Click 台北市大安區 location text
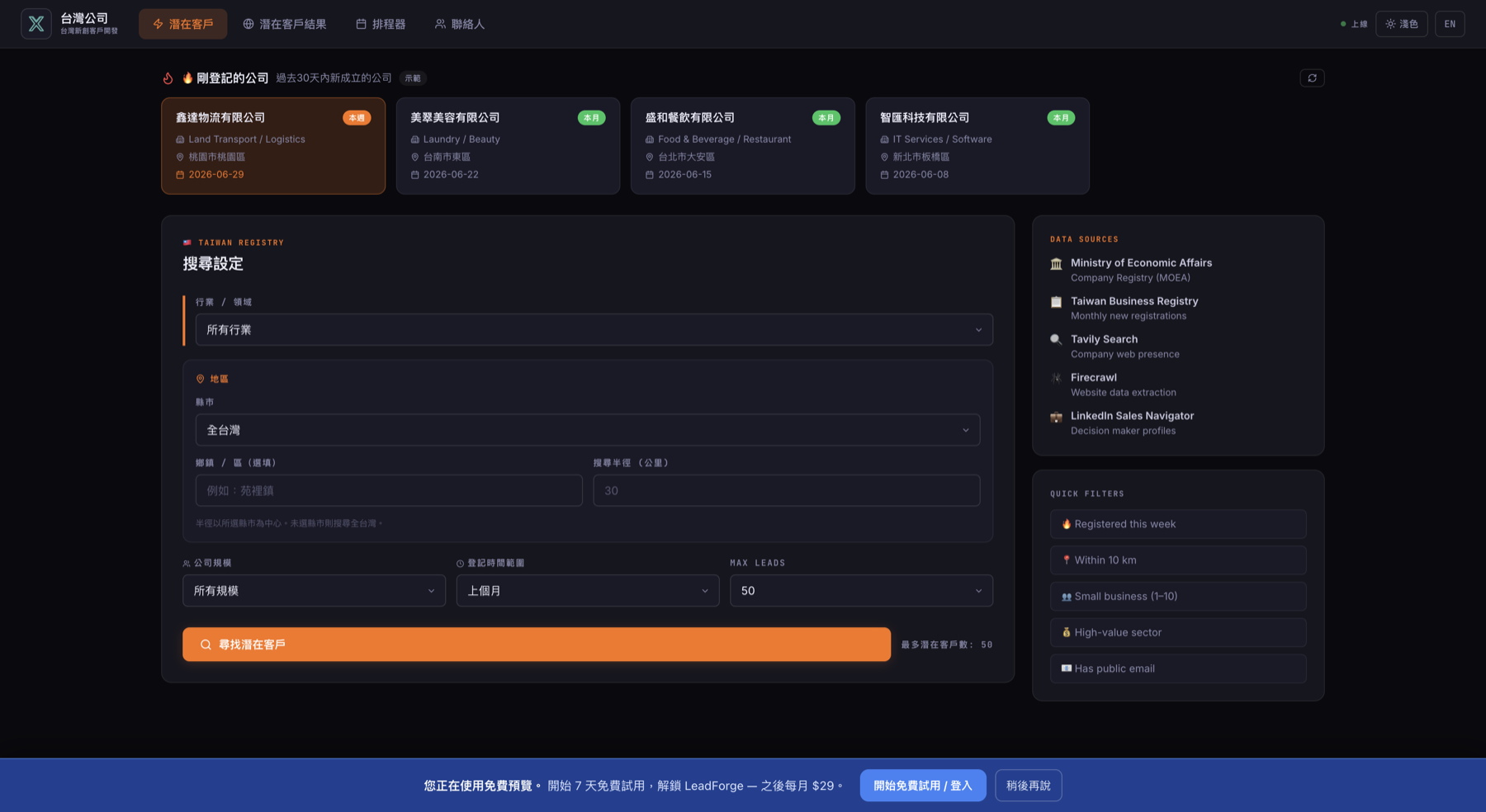 click(686, 157)
